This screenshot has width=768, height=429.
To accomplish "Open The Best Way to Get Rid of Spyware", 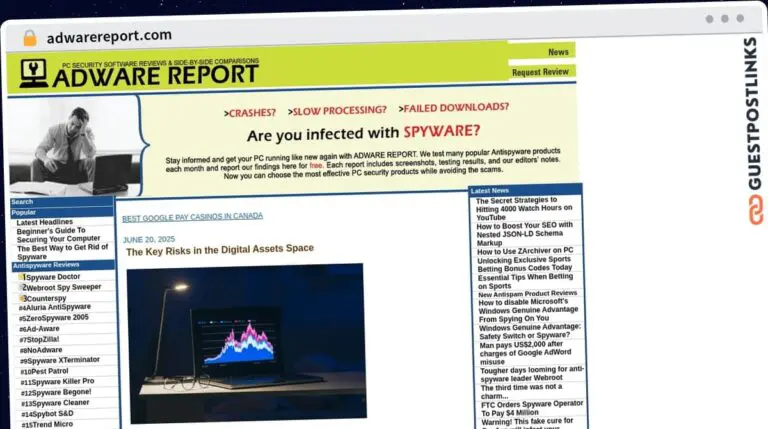I will pos(63,252).
